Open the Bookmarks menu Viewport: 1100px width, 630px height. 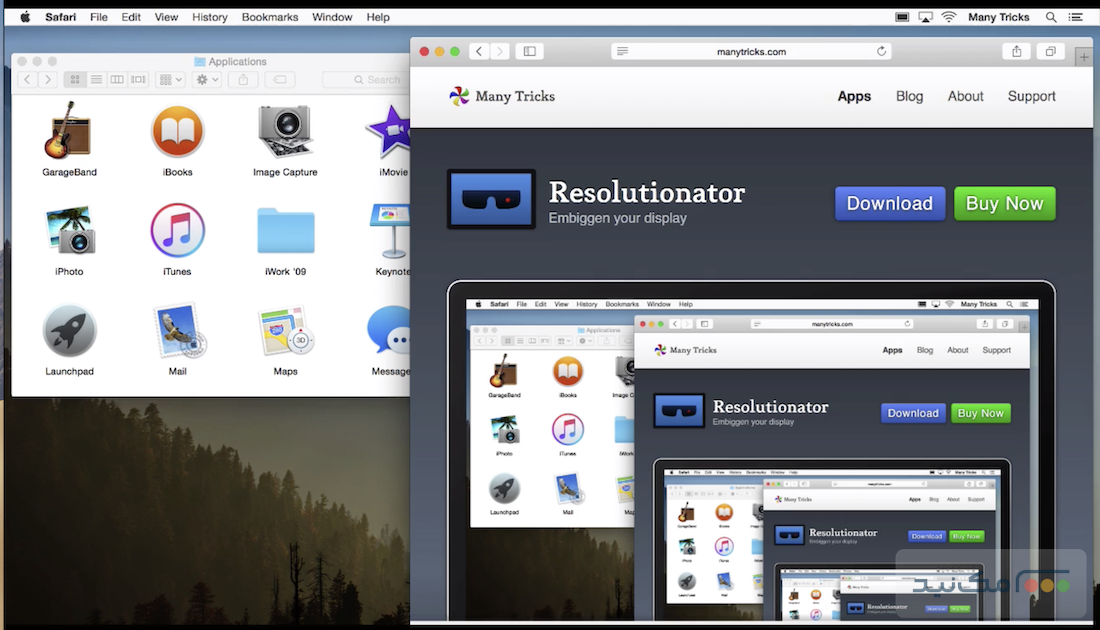point(269,16)
